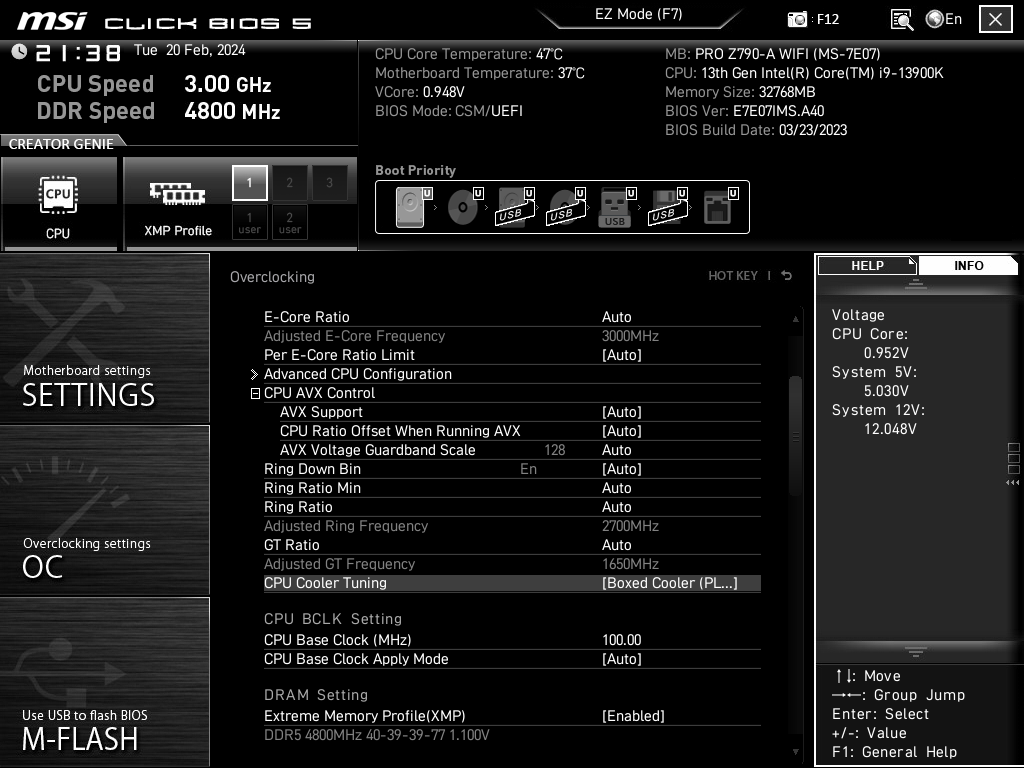
Task: Click the top grip handle in info panel
Action: point(916,283)
